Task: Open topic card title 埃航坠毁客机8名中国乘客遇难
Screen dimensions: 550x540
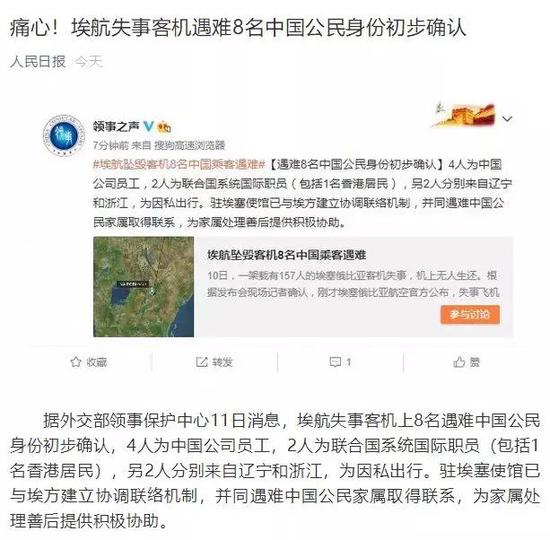Action: pyautogui.click(x=287, y=255)
